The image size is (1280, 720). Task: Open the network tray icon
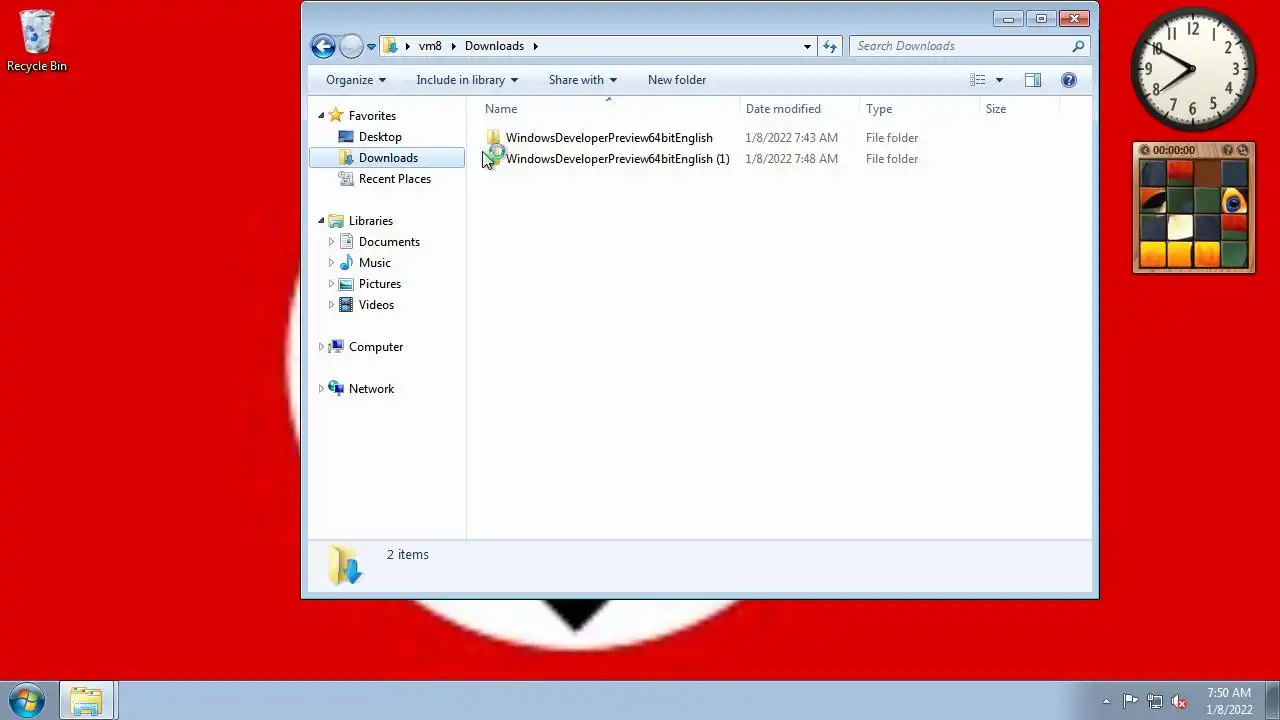pos(1155,702)
